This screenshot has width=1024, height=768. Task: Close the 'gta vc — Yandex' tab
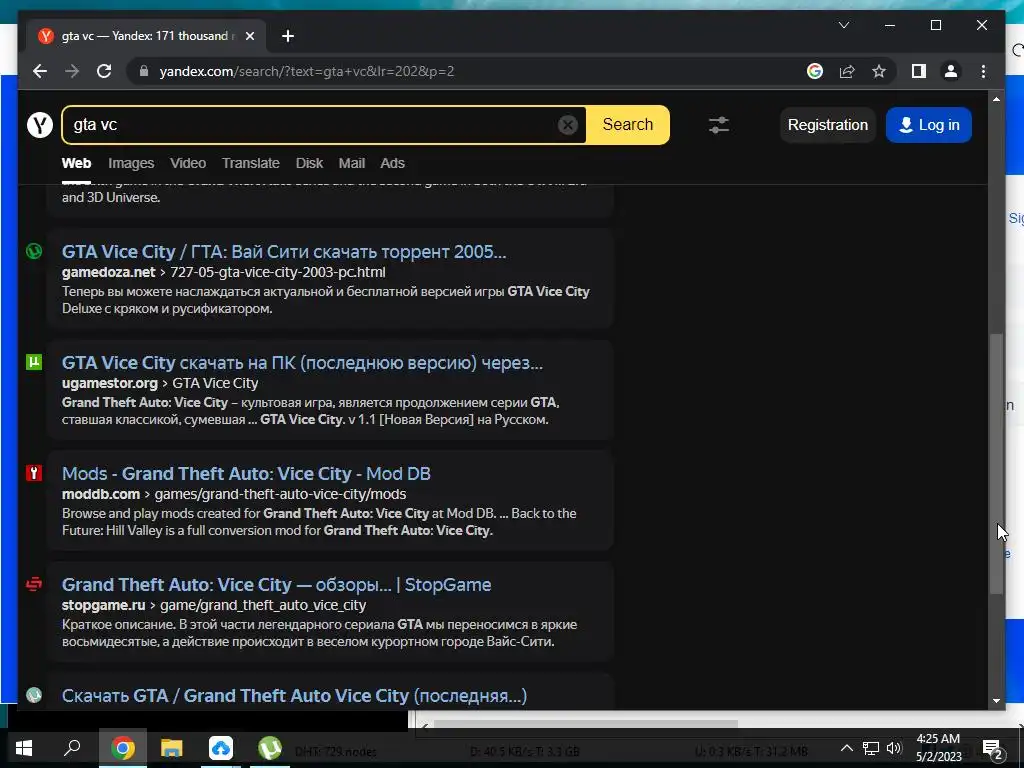click(x=249, y=36)
